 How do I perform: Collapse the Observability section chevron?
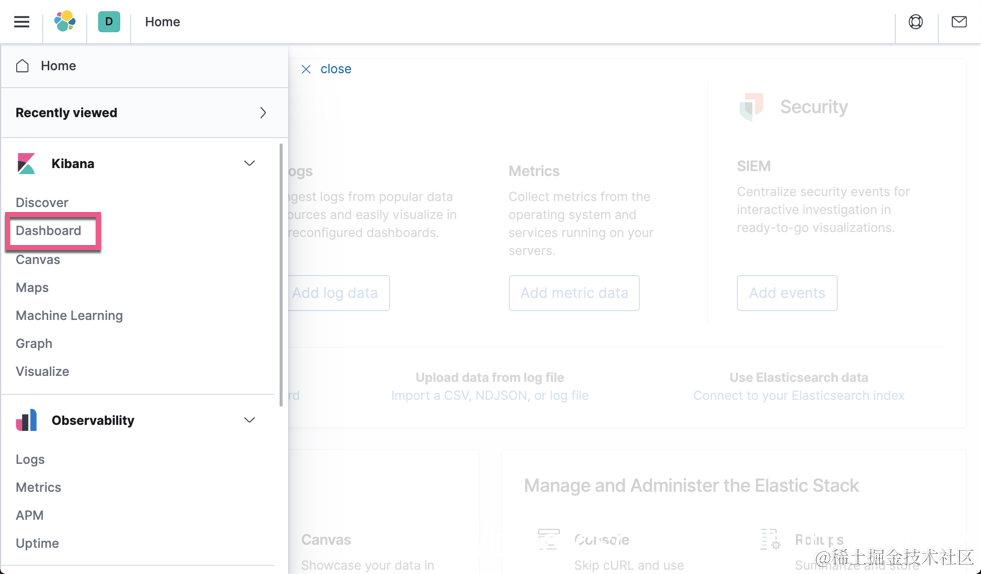pos(250,420)
